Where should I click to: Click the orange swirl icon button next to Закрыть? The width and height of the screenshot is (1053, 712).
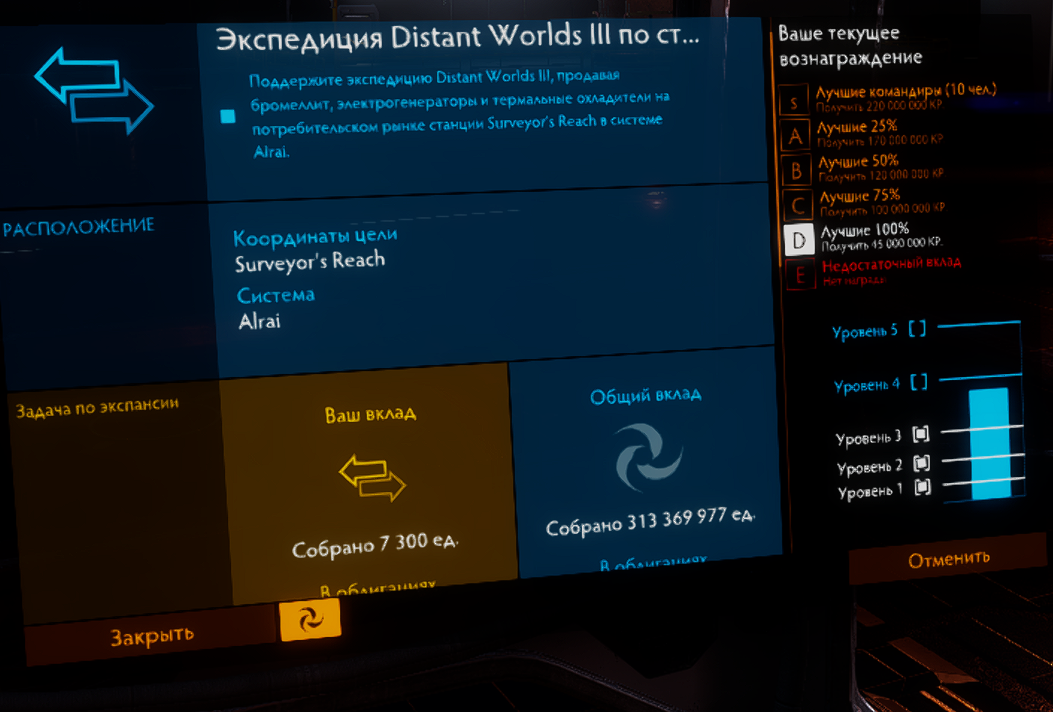coord(310,619)
